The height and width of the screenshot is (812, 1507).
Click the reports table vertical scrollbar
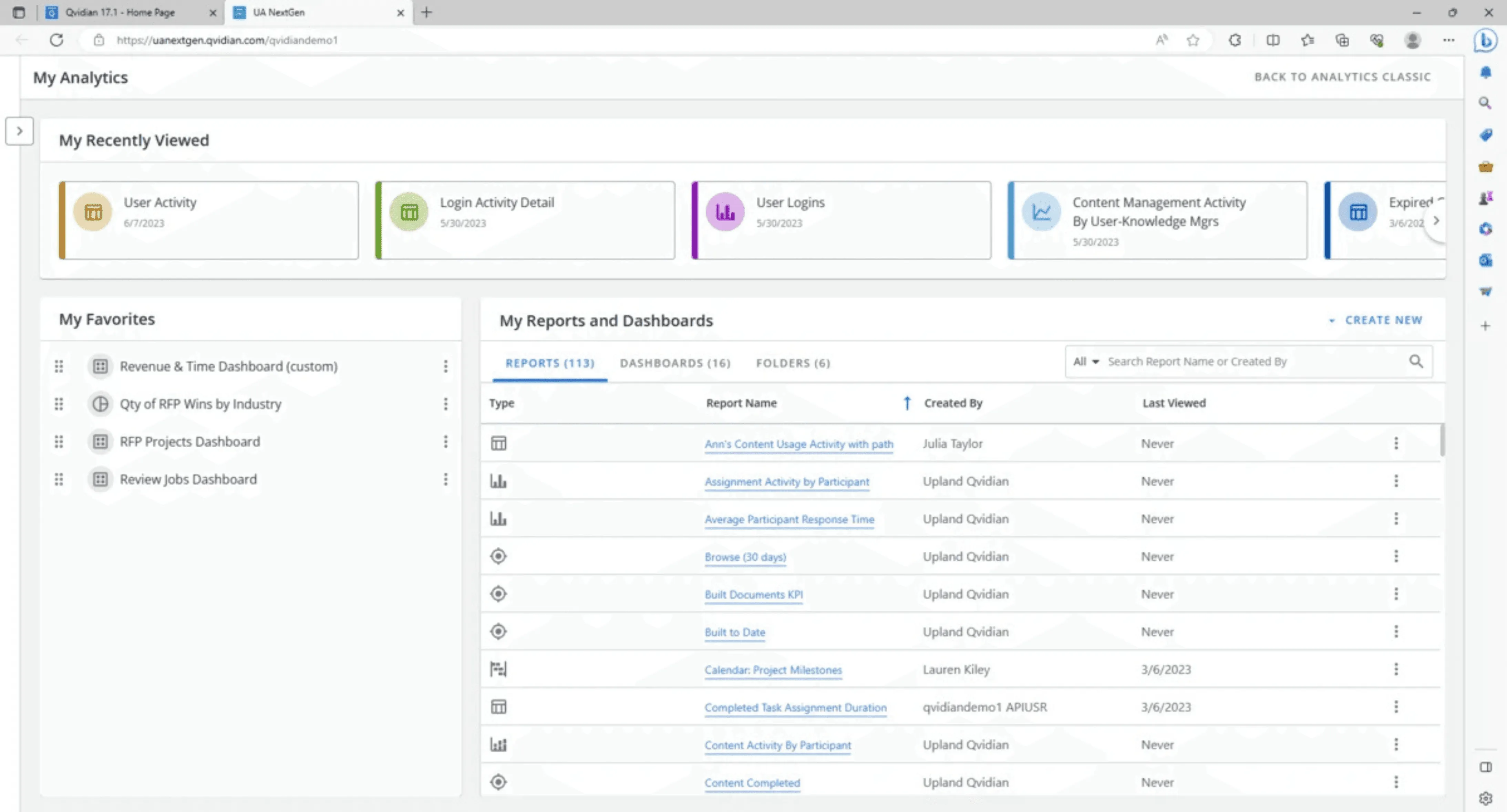(x=1442, y=440)
